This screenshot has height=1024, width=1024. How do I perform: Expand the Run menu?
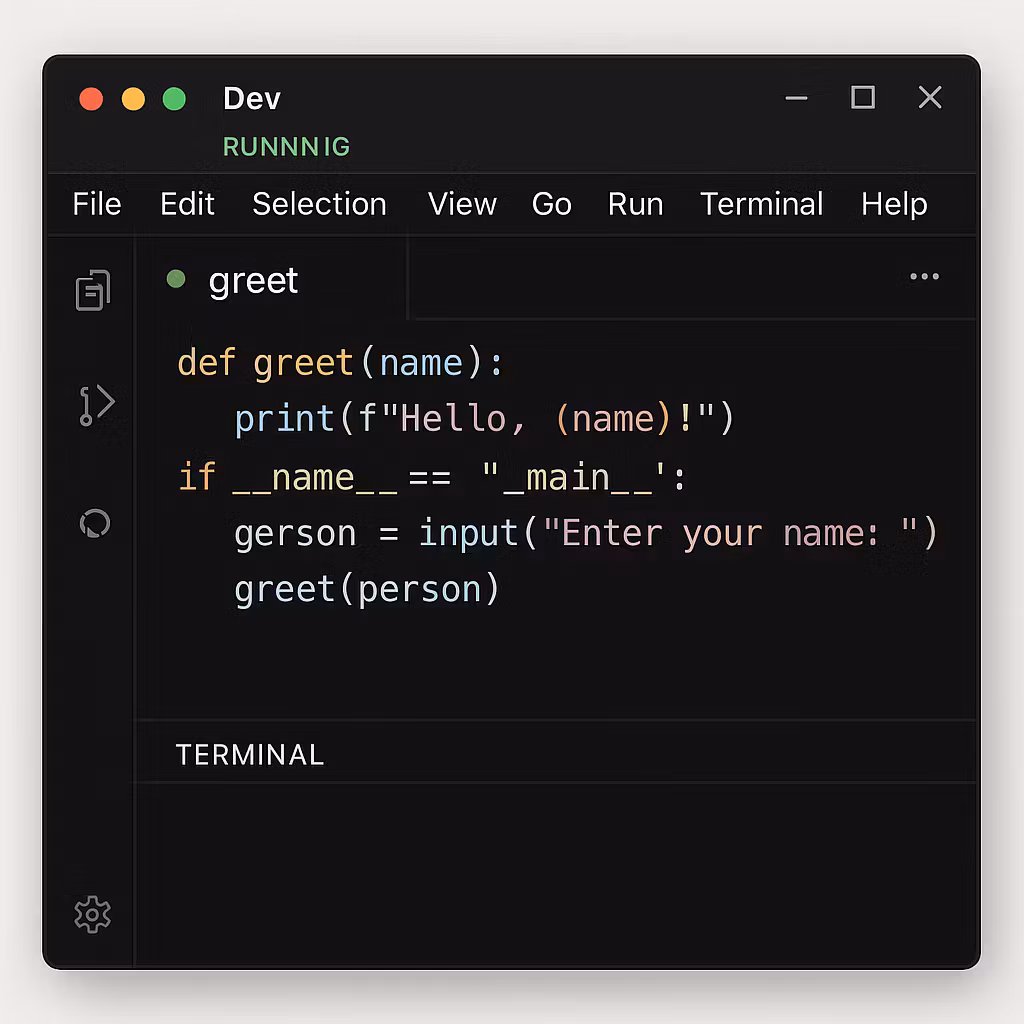[x=635, y=204]
